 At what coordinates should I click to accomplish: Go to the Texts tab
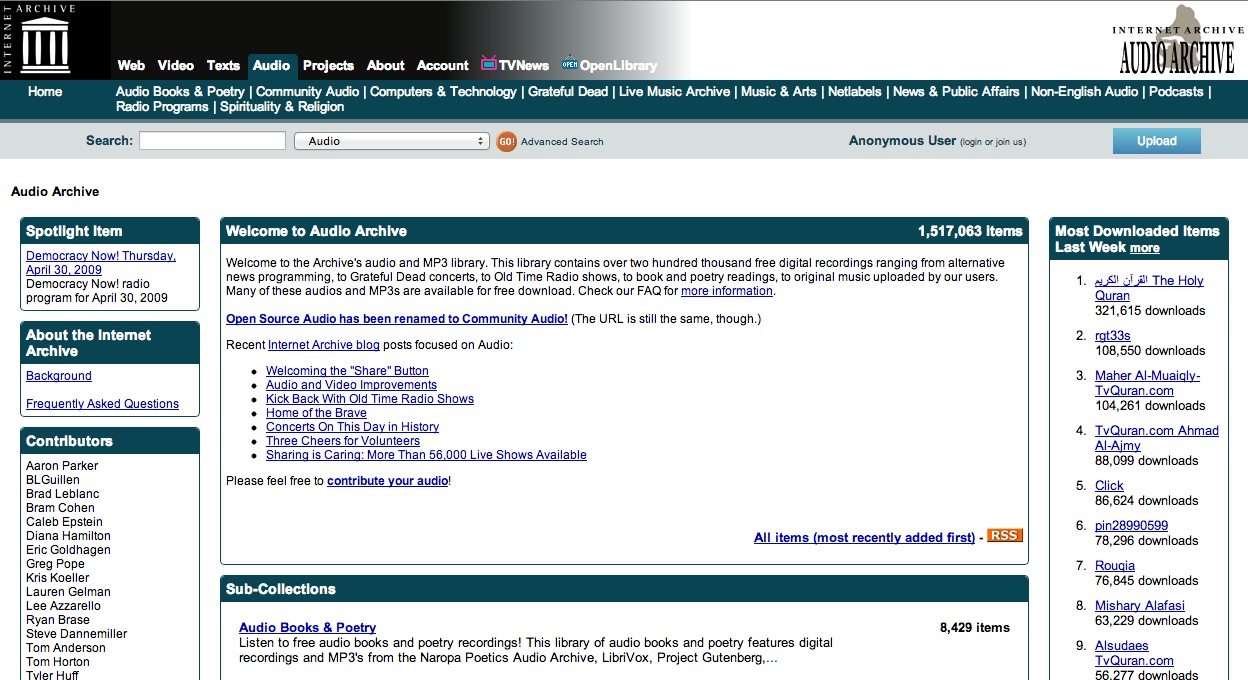[223, 65]
